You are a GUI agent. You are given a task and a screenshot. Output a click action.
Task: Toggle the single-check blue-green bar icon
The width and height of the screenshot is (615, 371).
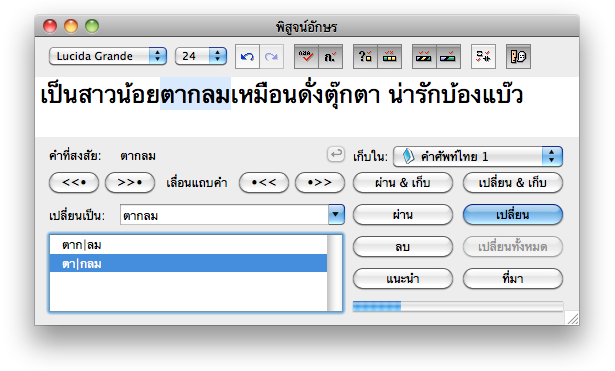coord(448,56)
